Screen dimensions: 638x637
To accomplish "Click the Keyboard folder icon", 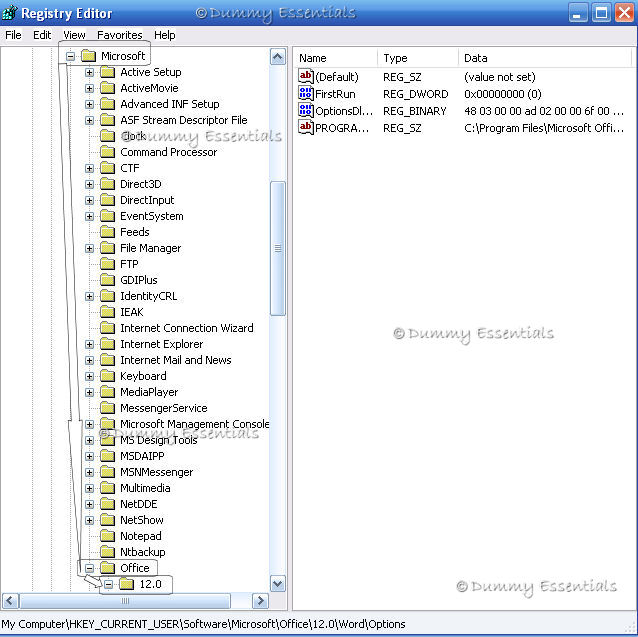I will (107, 376).
